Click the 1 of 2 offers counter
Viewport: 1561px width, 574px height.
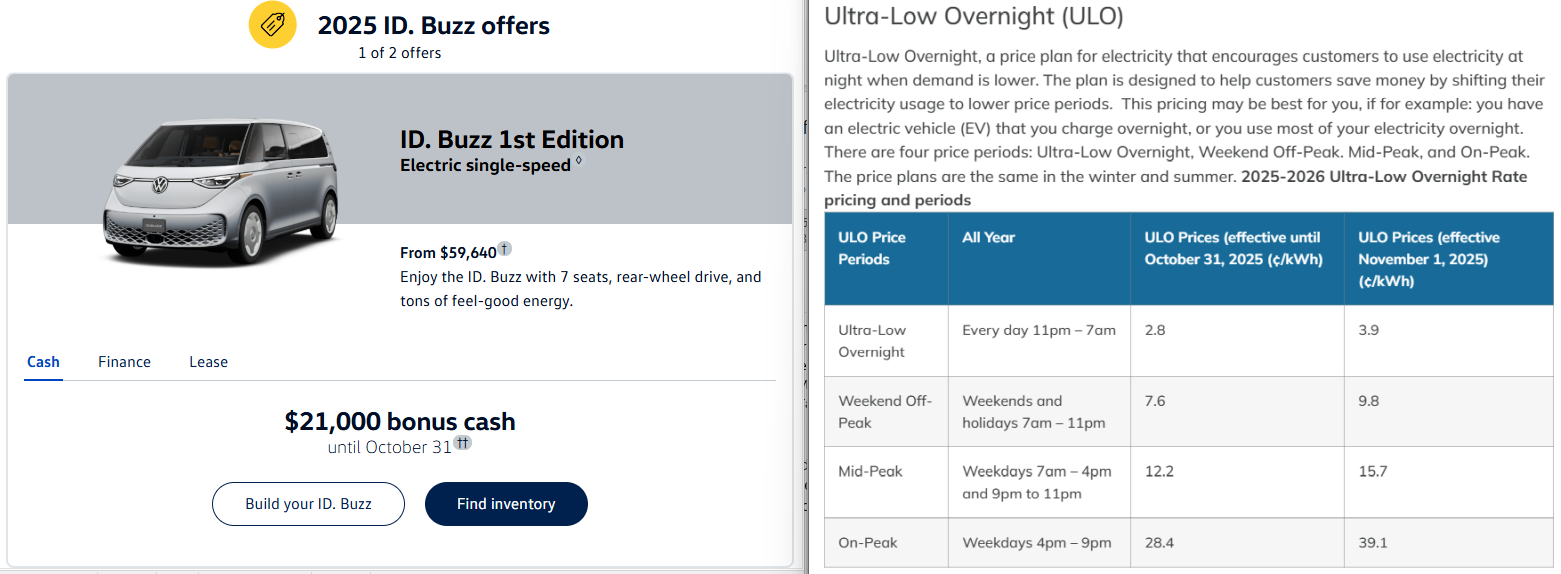click(399, 53)
